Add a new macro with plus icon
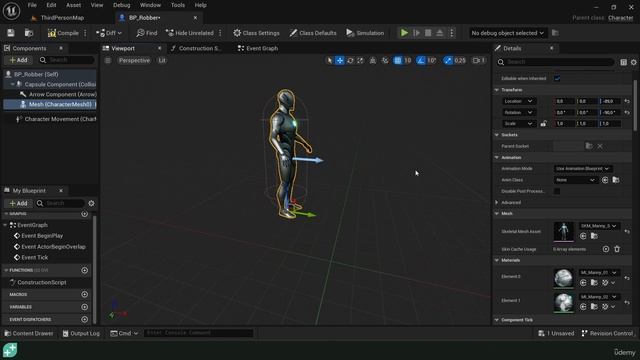The width and height of the screenshot is (640, 360). (84, 294)
